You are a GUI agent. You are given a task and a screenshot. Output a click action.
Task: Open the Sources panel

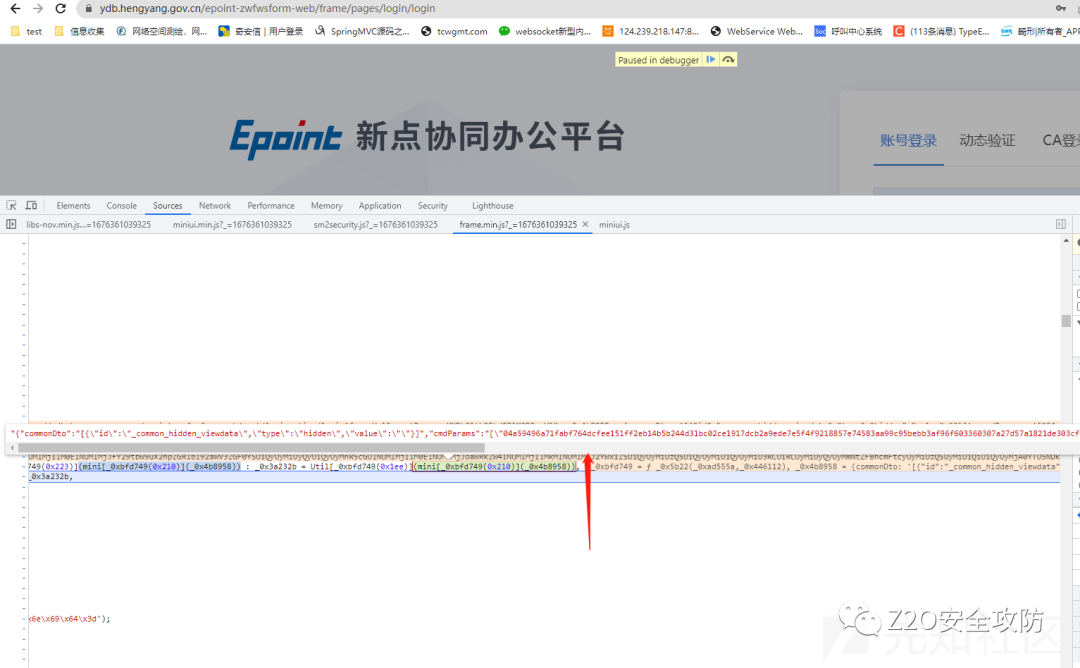(x=167, y=206)
